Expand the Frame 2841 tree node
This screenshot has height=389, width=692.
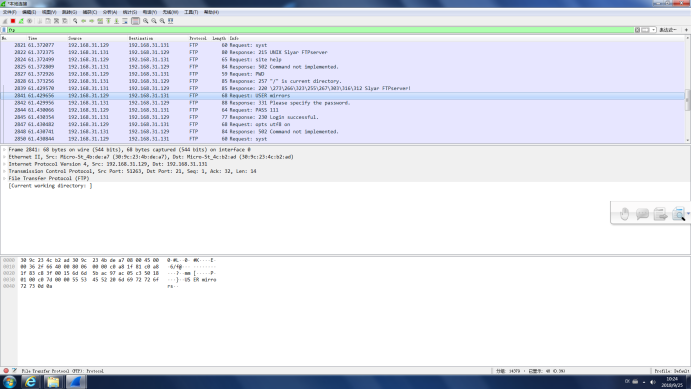pyautogui.click(x=4, y=150)
